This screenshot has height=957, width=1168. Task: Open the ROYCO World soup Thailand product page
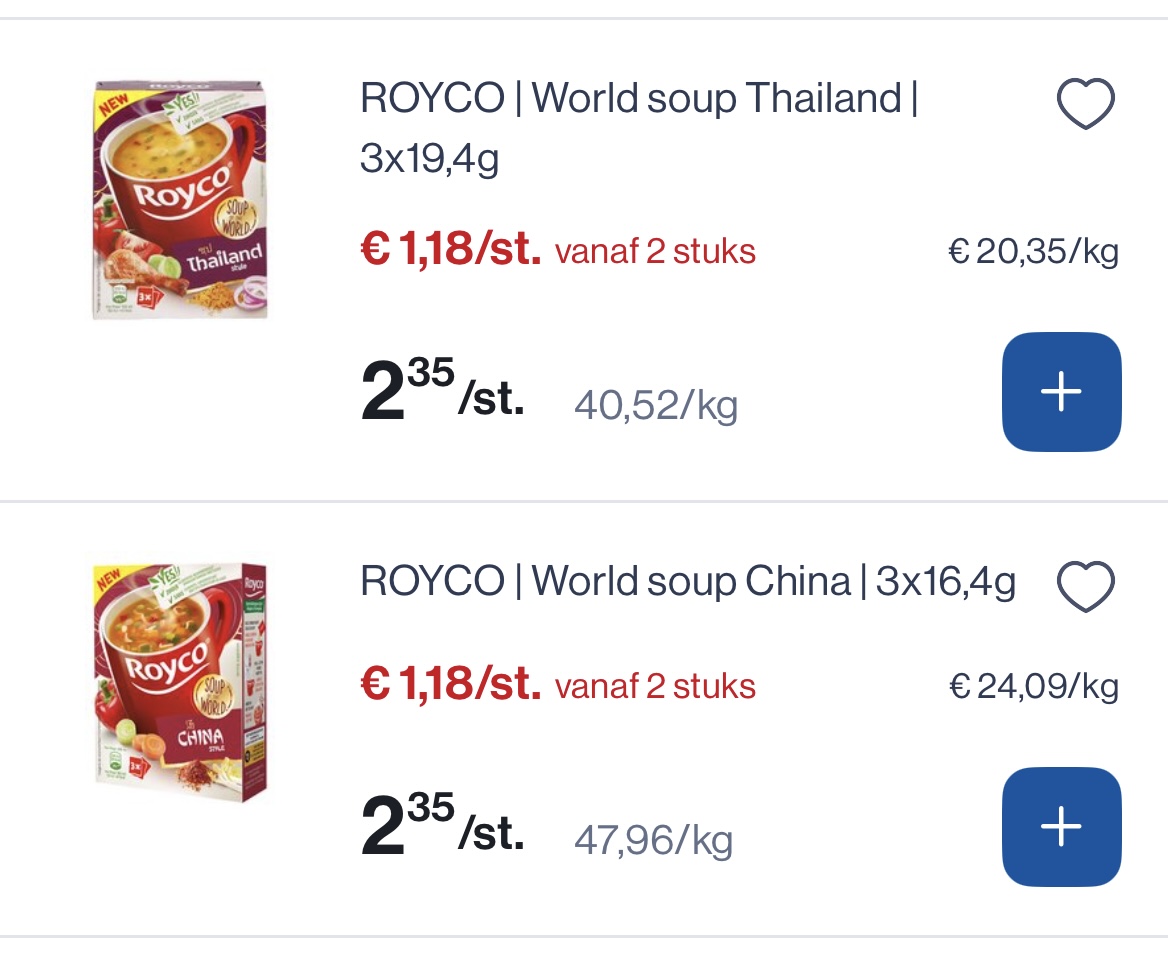point(638,125)
